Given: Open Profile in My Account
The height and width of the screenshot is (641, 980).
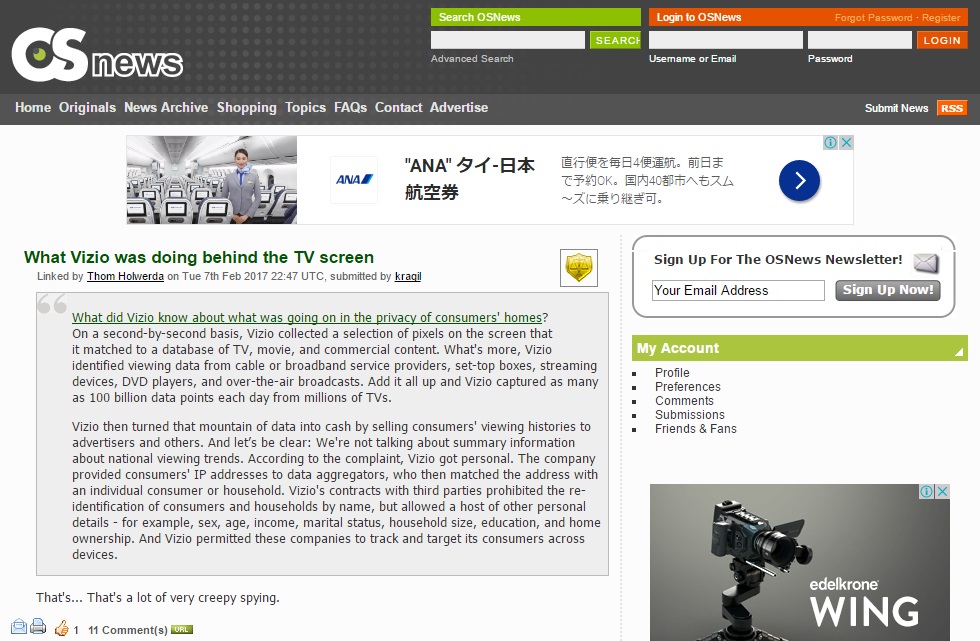Looking at the screenshot, I should (672, 372).
